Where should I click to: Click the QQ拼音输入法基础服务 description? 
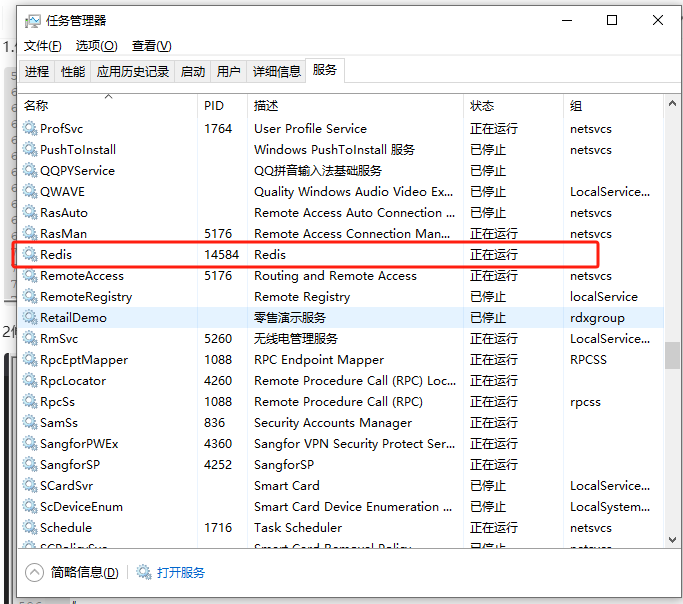tap(318, 170)
